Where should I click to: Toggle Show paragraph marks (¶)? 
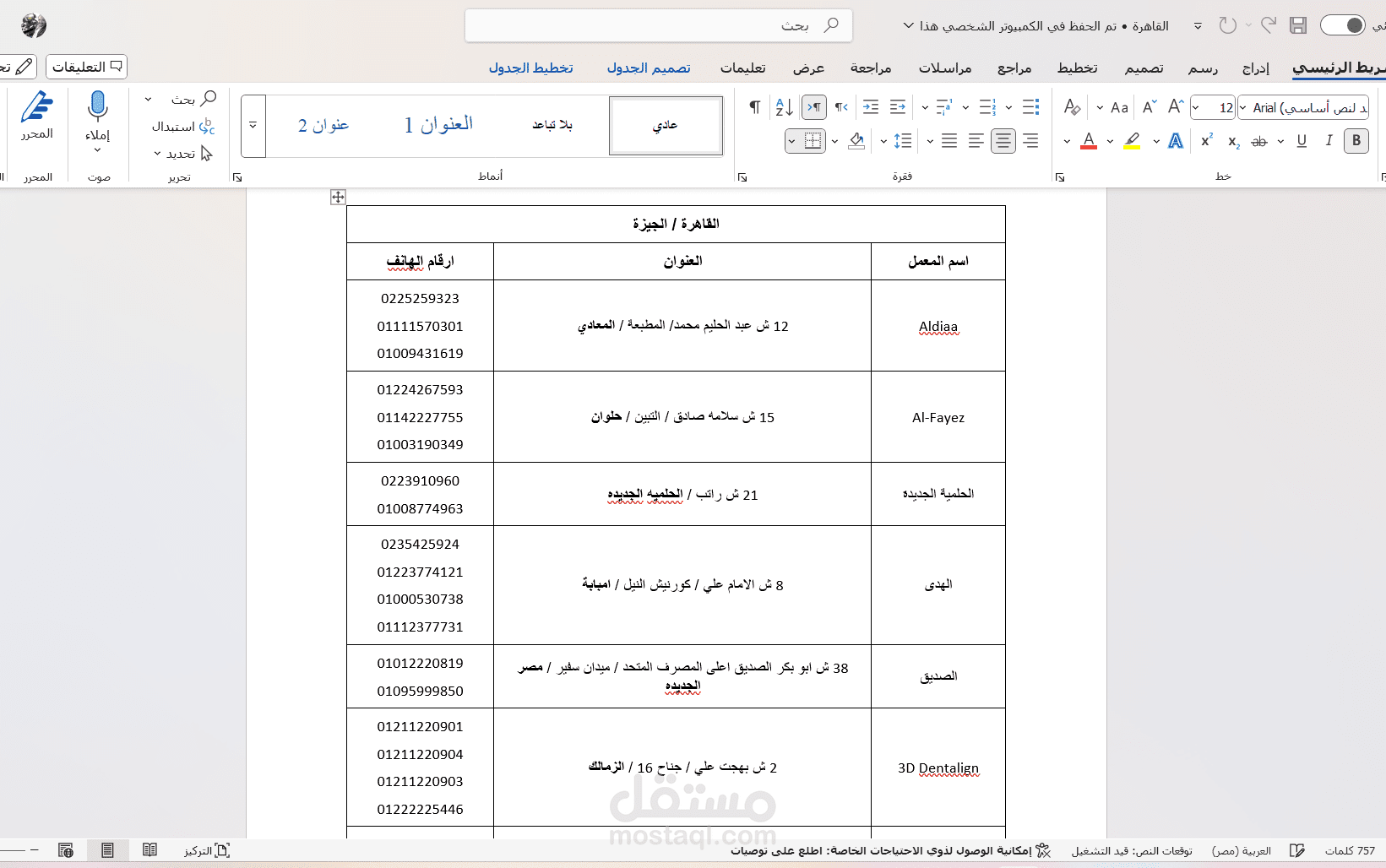coord(755,107)
